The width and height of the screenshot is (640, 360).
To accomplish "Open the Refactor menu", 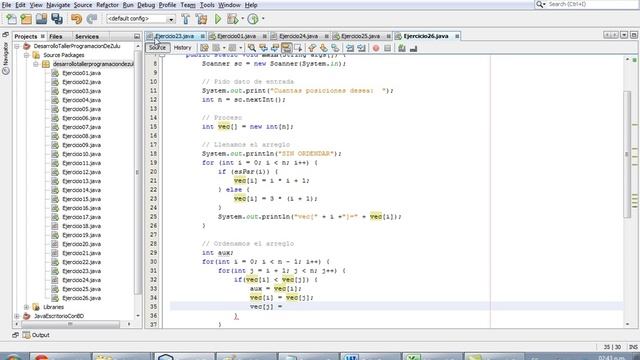I will pyautogui.click(x=107, y=5).
